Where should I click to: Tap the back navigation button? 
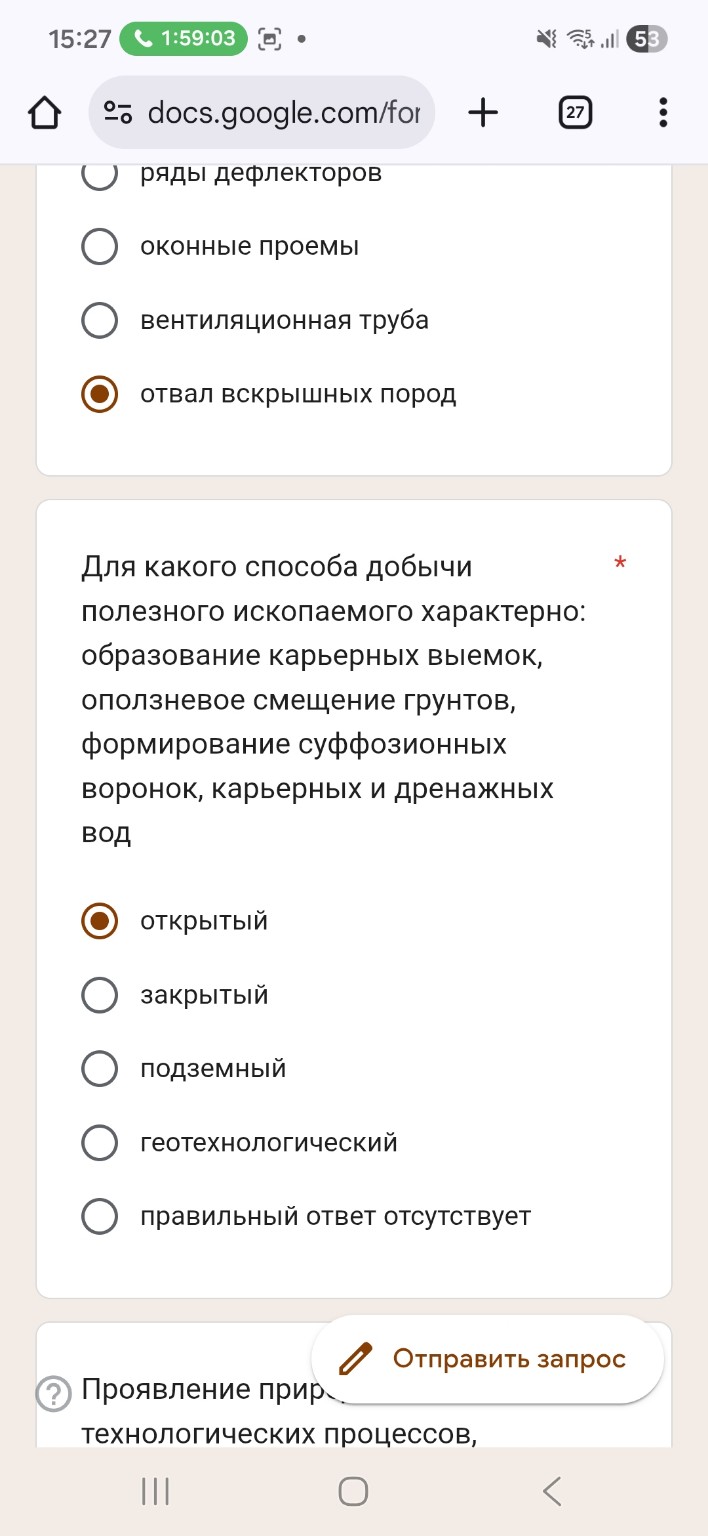pyautogui.click(x=551, y=1490)
